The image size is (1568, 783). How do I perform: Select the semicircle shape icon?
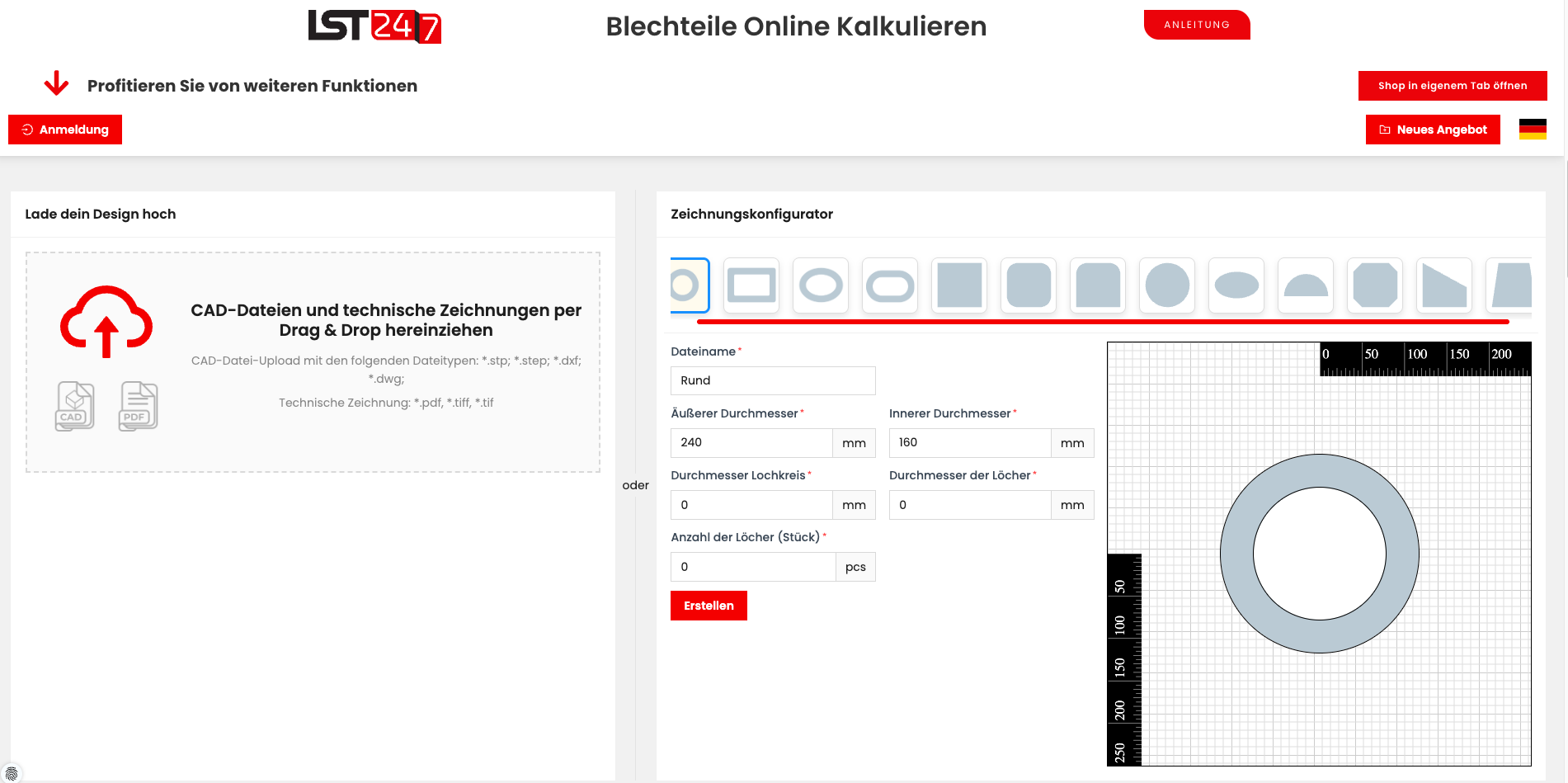(x=1306, y=285)
